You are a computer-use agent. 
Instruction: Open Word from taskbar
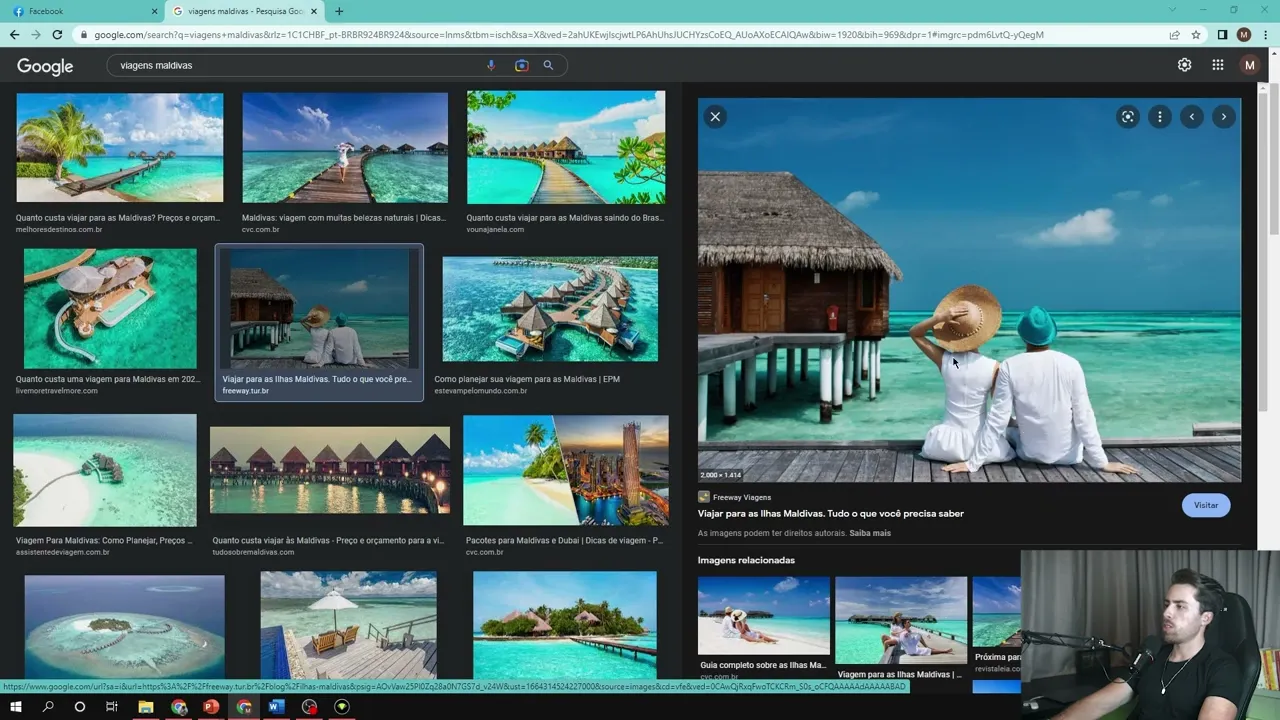[x=277, y=707]
